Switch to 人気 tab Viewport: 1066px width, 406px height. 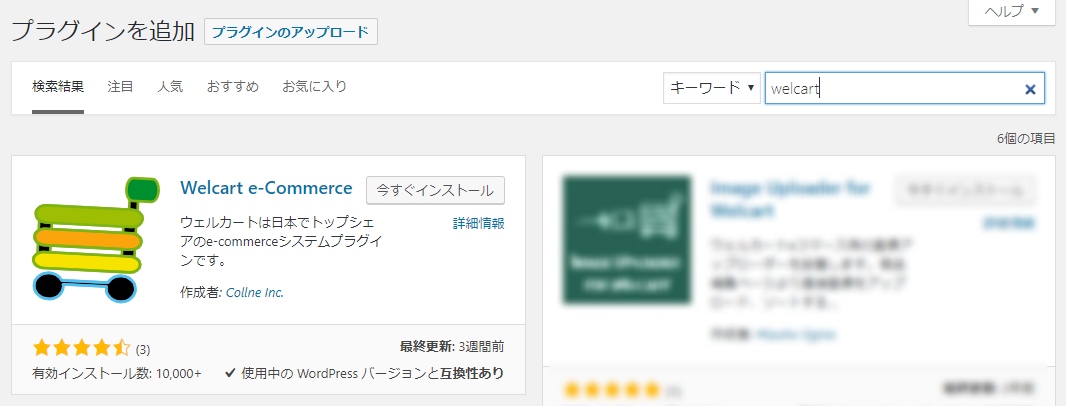[x=170, y=87]
